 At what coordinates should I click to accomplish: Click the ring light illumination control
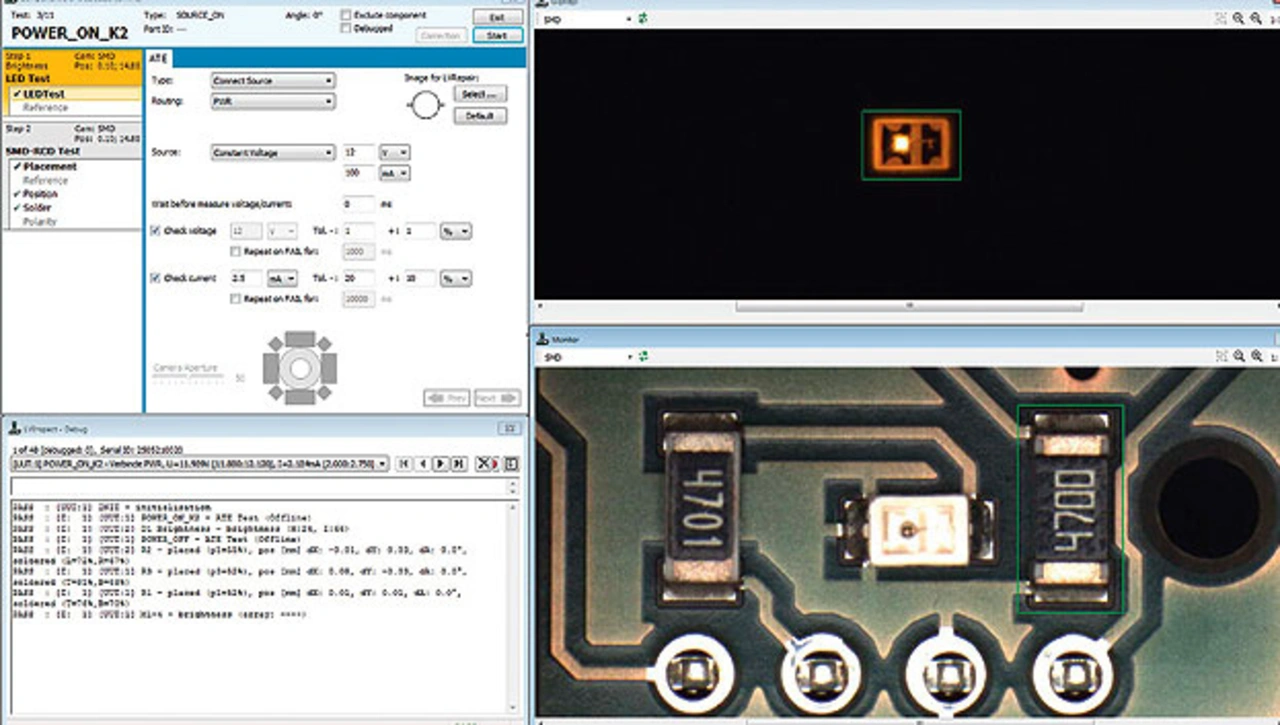click(299, 369)
